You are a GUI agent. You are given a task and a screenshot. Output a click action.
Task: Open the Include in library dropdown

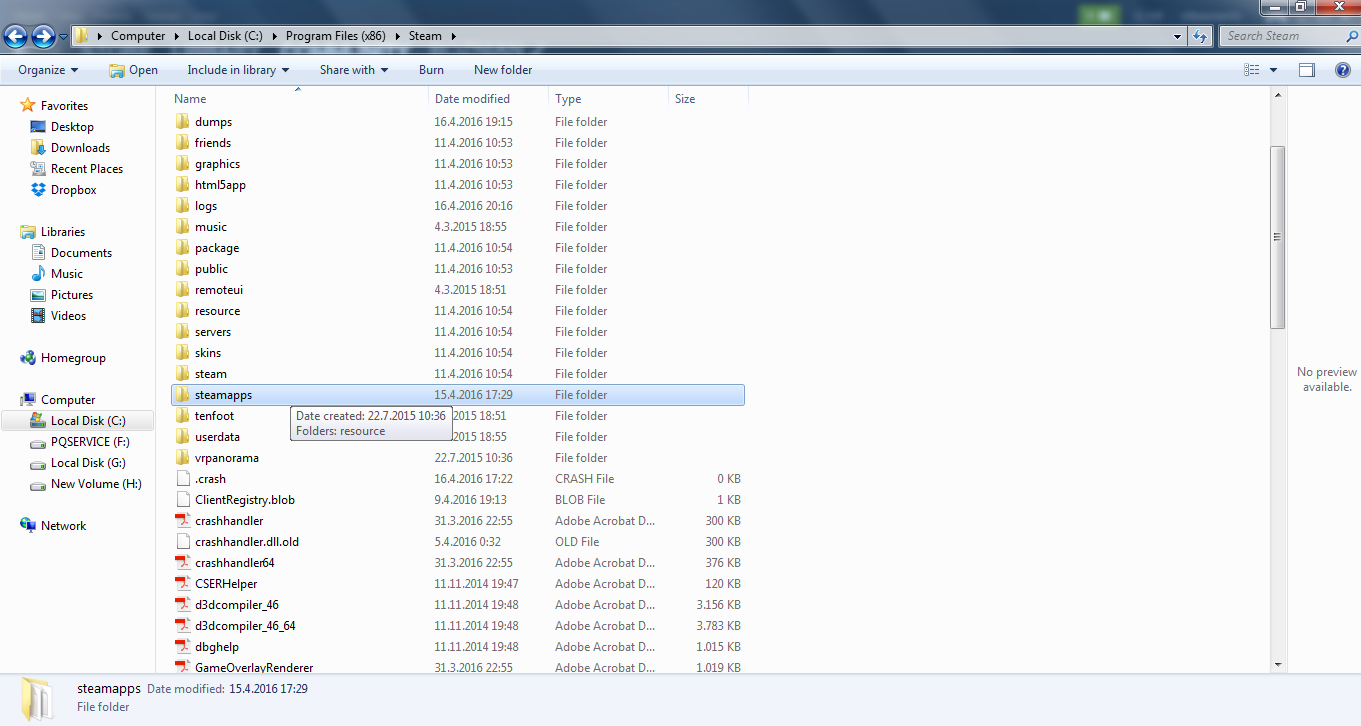(238, 70)
